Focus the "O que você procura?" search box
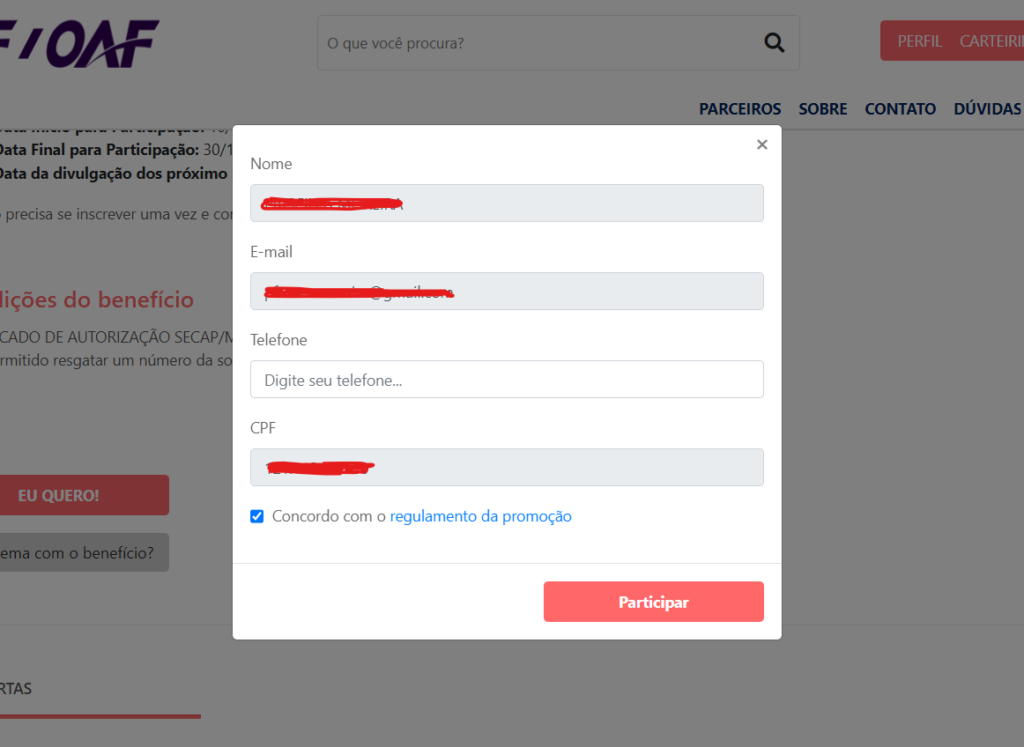The width and height of the screenshot is (1024, 747). click(x=540, y=43)
